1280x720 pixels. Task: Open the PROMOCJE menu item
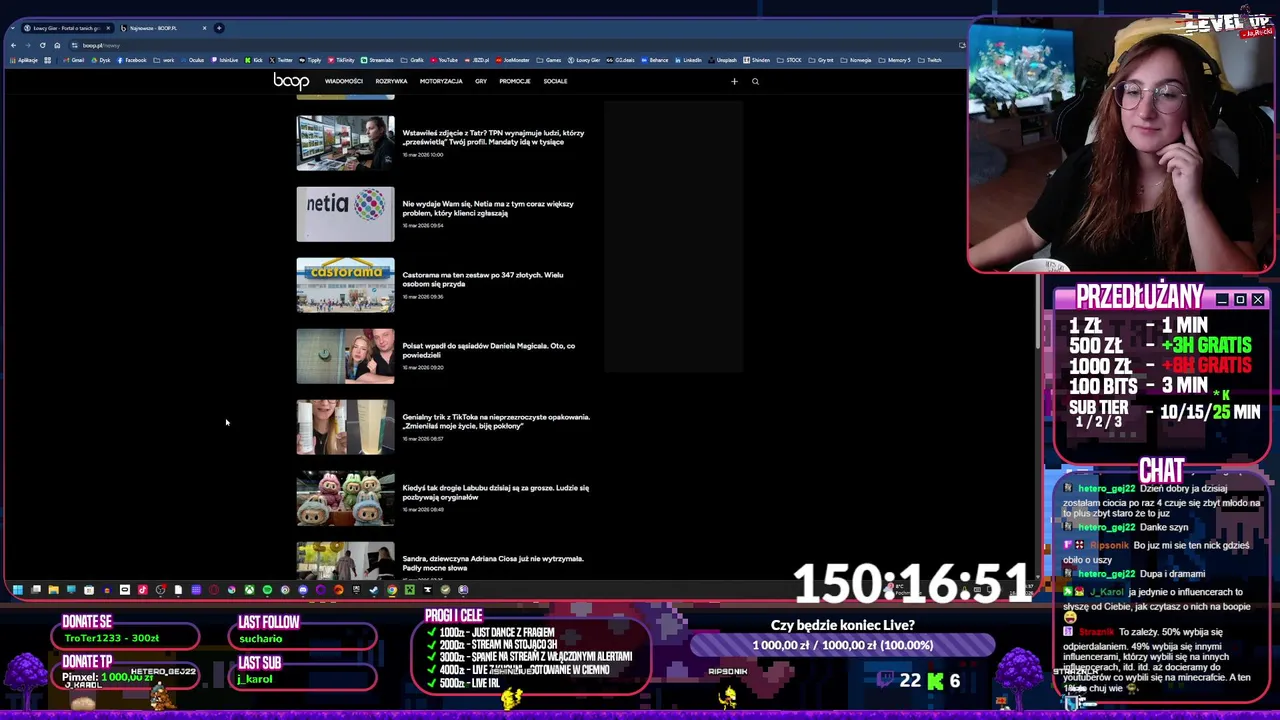515,81
